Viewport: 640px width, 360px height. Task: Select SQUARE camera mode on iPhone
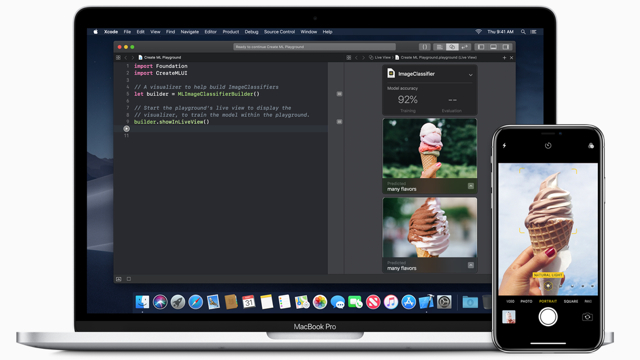(x=571, y=301)
